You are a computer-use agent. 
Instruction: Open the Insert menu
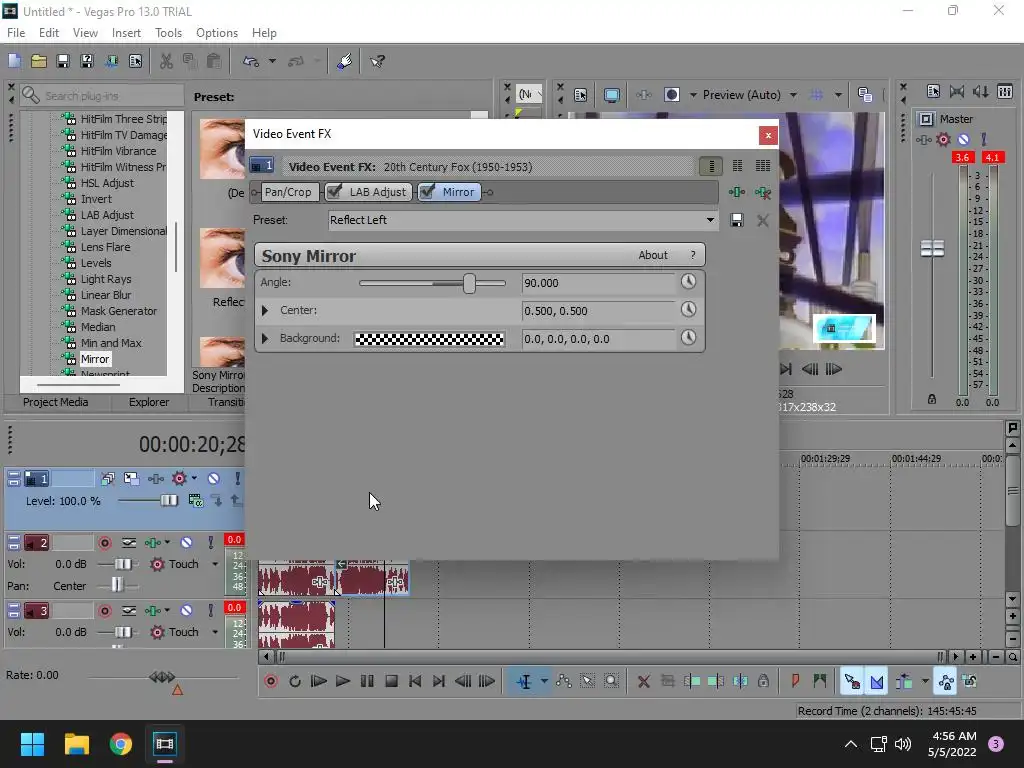pyautogui.click(x=126, y=33)
